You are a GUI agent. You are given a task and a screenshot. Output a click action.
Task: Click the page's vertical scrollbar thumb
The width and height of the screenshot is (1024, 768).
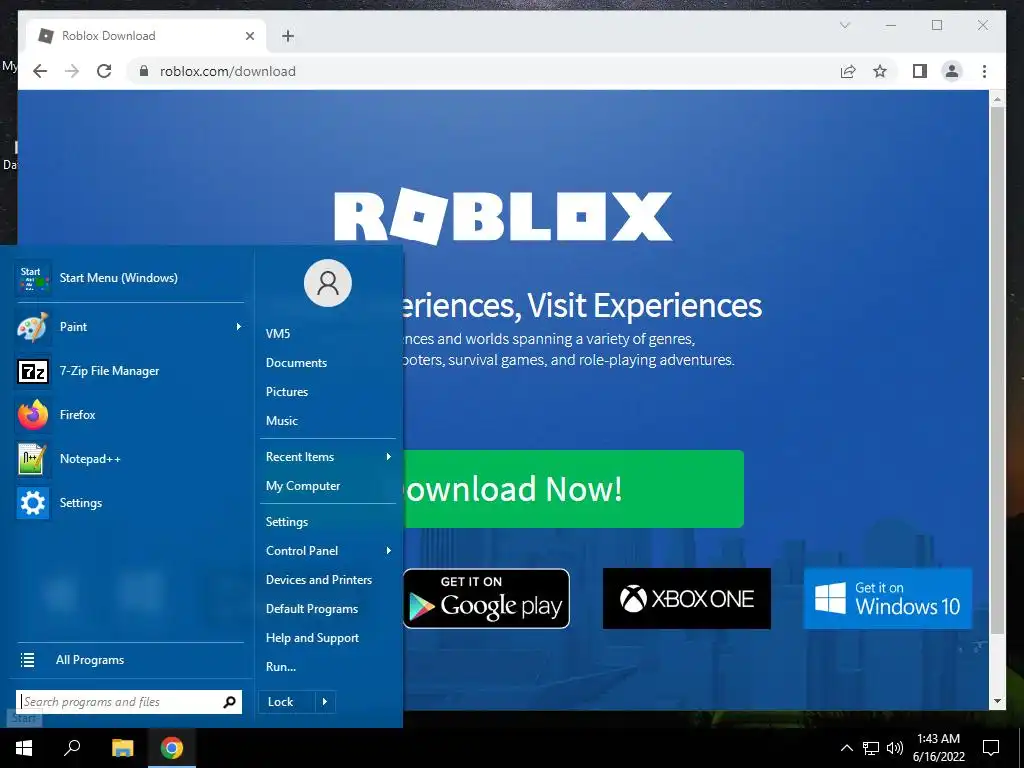[997, 370]
